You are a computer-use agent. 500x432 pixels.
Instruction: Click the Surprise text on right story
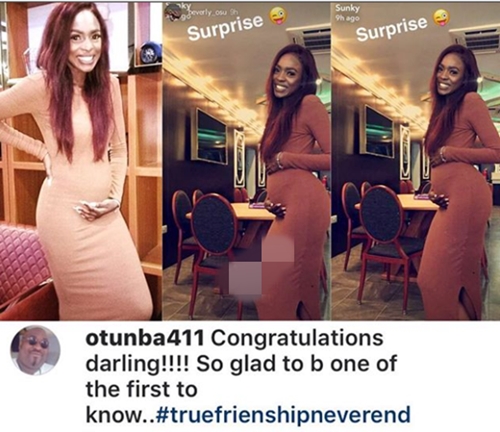coord(392,28)
